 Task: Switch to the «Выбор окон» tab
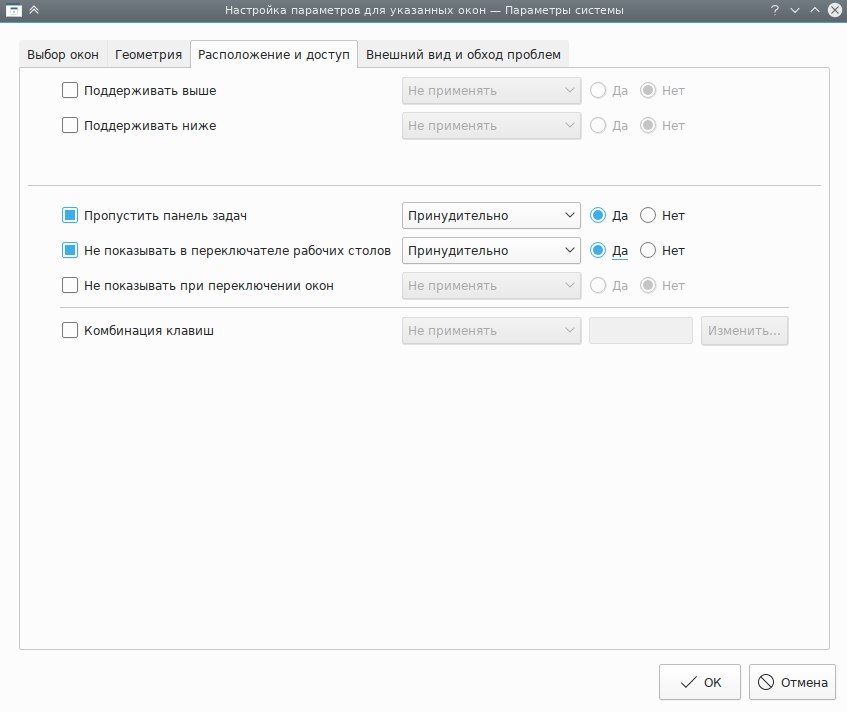[63, 54]
